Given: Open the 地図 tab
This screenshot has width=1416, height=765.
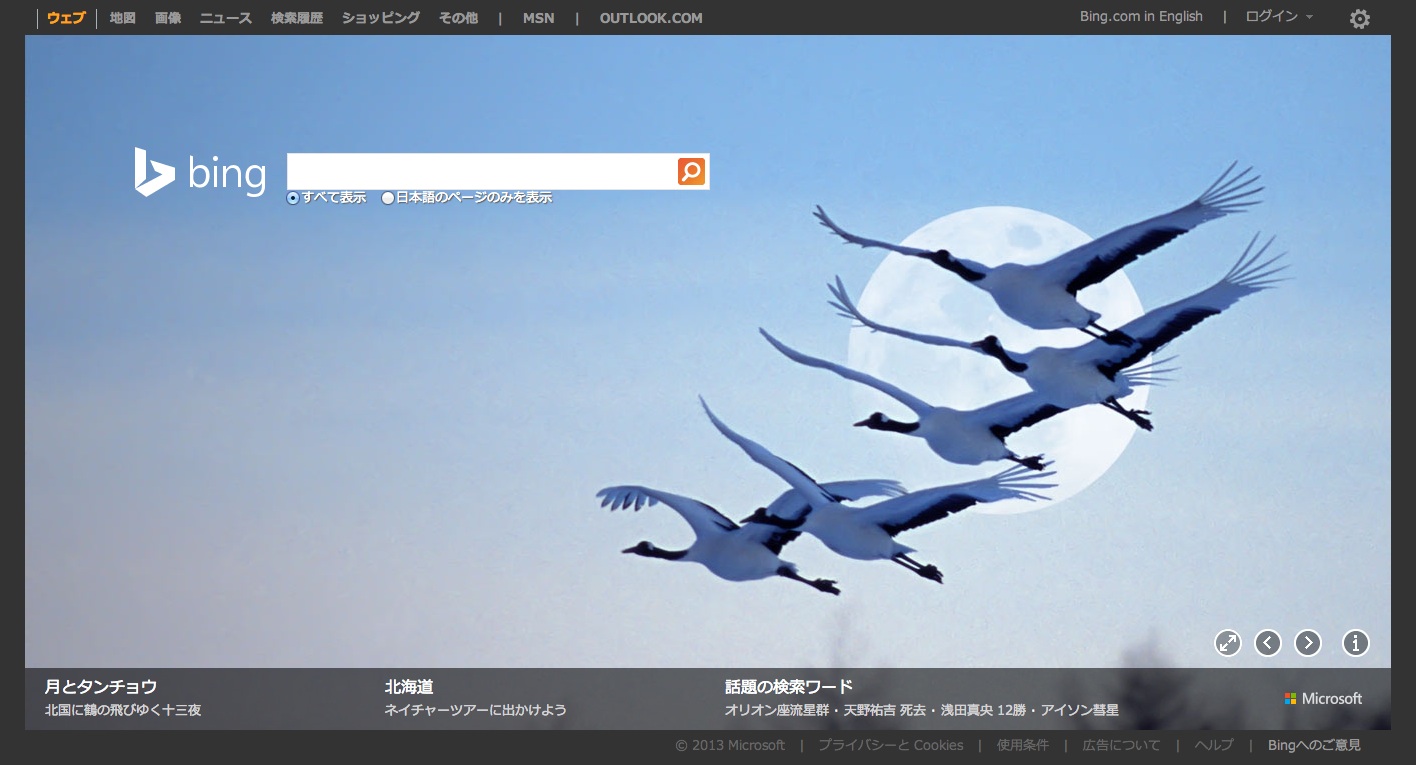Looking at the screenshot, I should click(x=122, y=18).
